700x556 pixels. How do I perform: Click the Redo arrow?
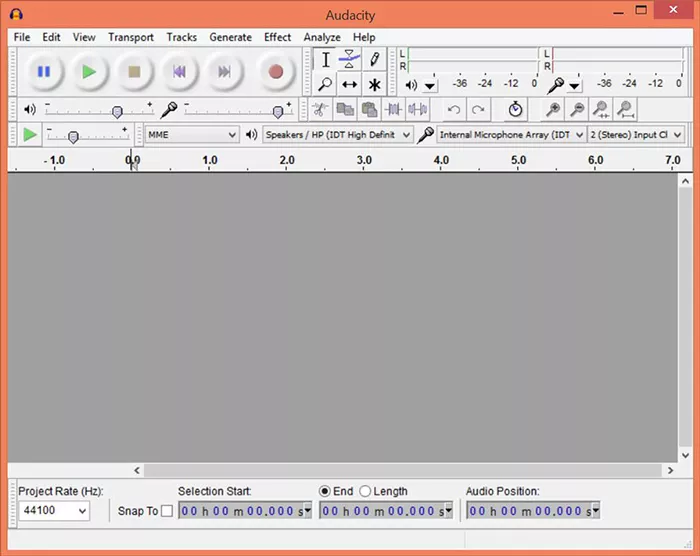coord(478,109)
